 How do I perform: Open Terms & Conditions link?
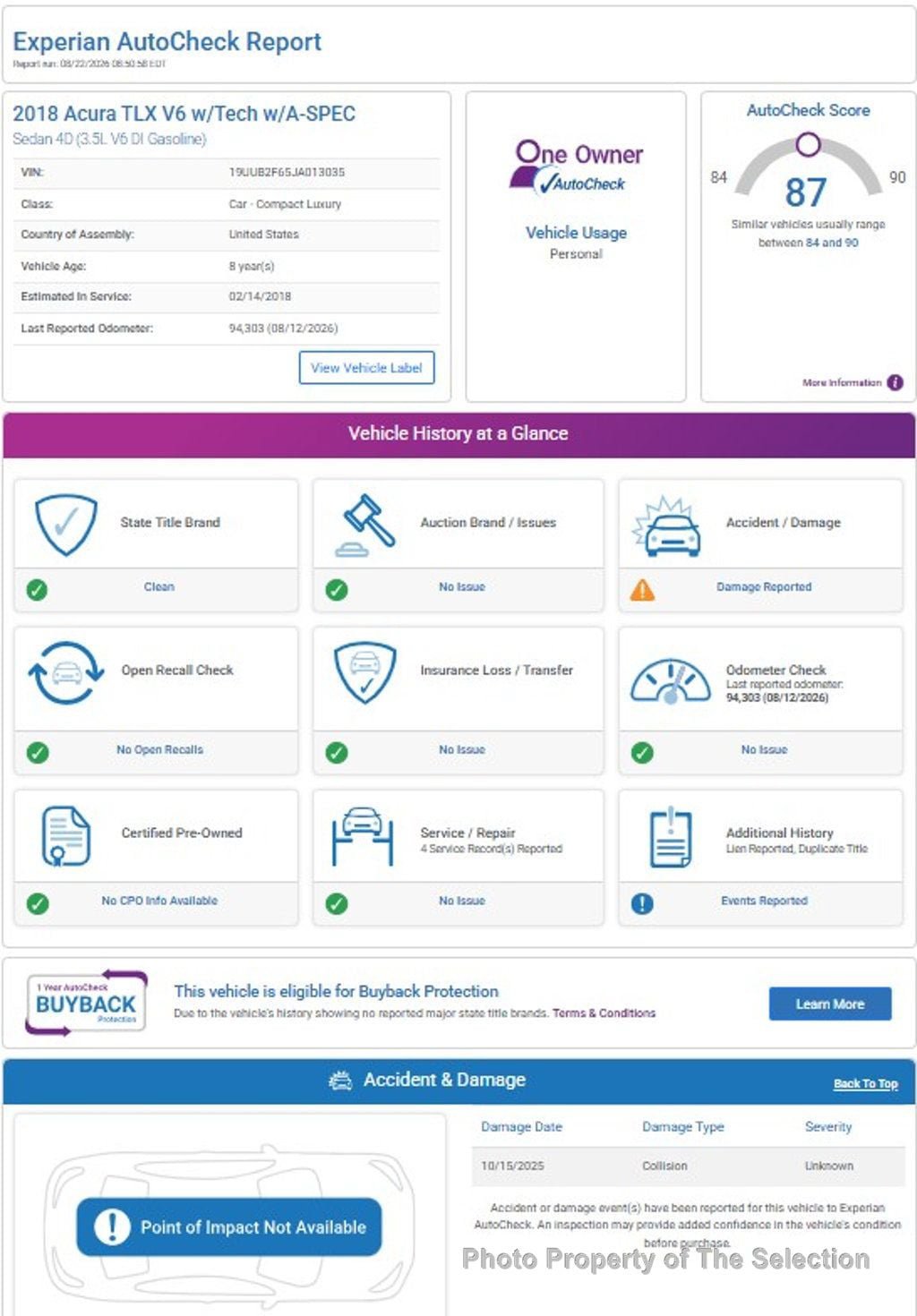point(604,1013)
